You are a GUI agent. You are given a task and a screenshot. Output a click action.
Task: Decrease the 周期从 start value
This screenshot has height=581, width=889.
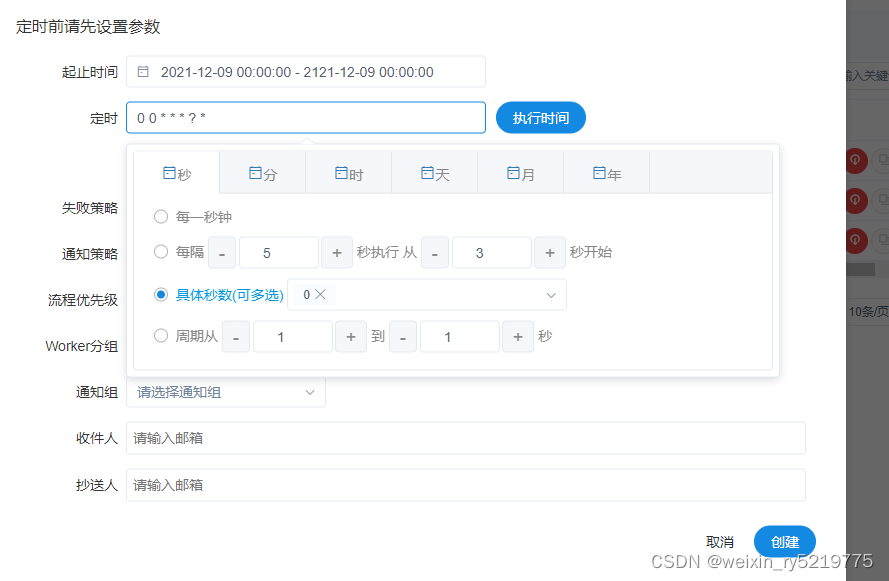[236, 337]
